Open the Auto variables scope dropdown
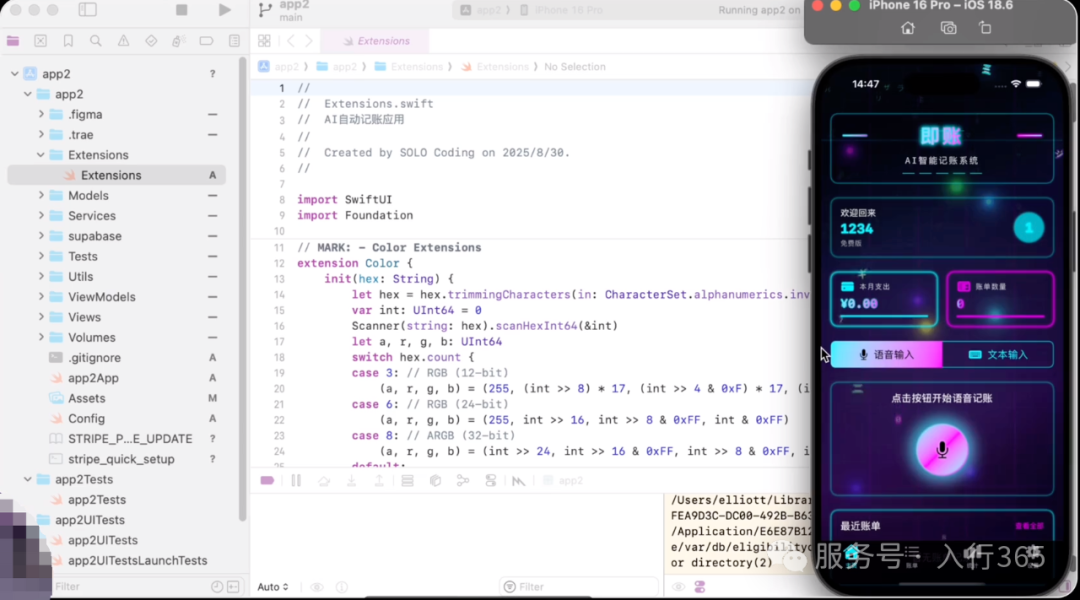The height and width of the screenshot is (600, 1080). 273,587
